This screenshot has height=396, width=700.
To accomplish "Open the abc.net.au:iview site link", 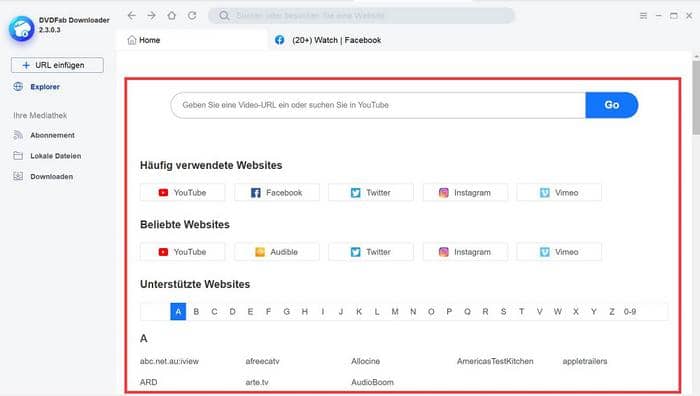I will 169,361.
